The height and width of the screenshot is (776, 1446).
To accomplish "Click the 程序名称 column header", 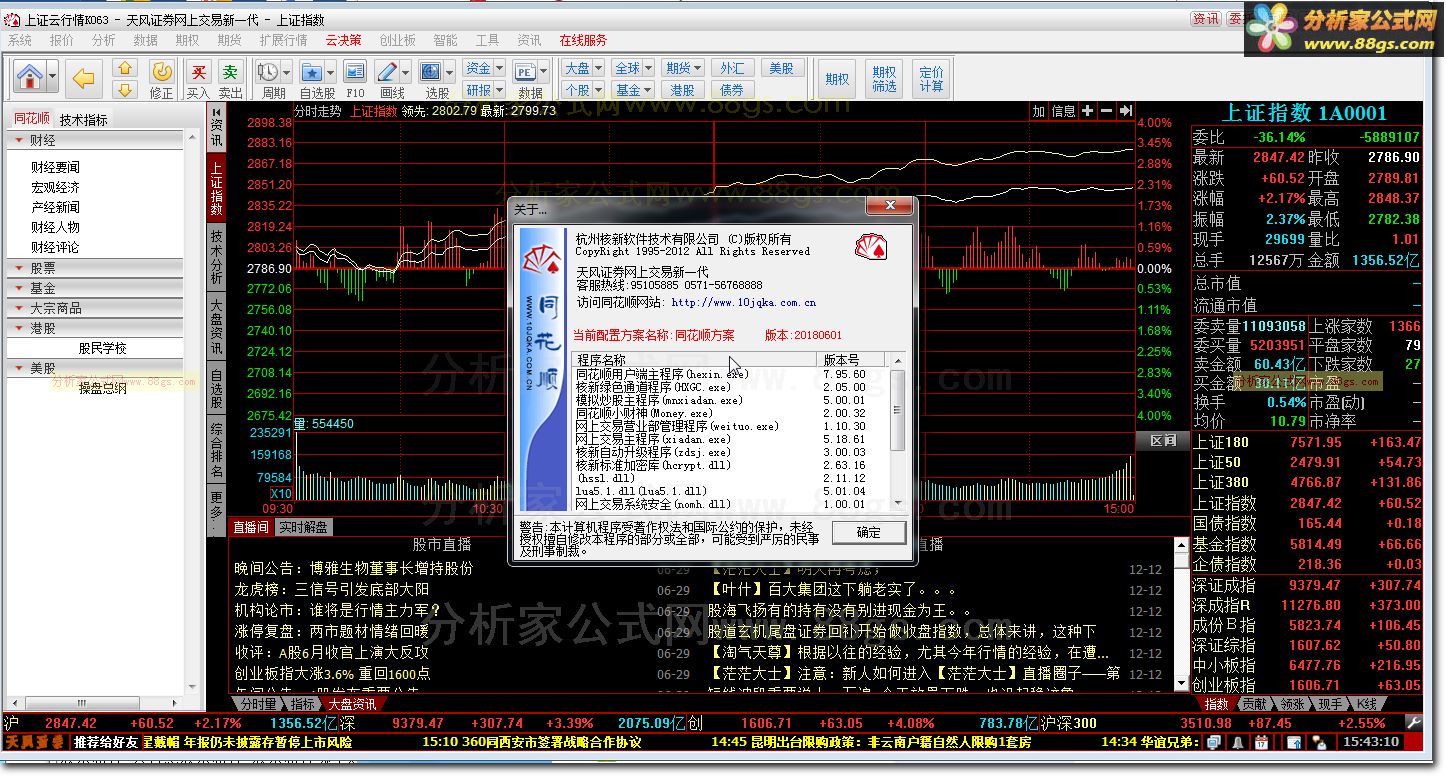I will click(x=696, y=359).
